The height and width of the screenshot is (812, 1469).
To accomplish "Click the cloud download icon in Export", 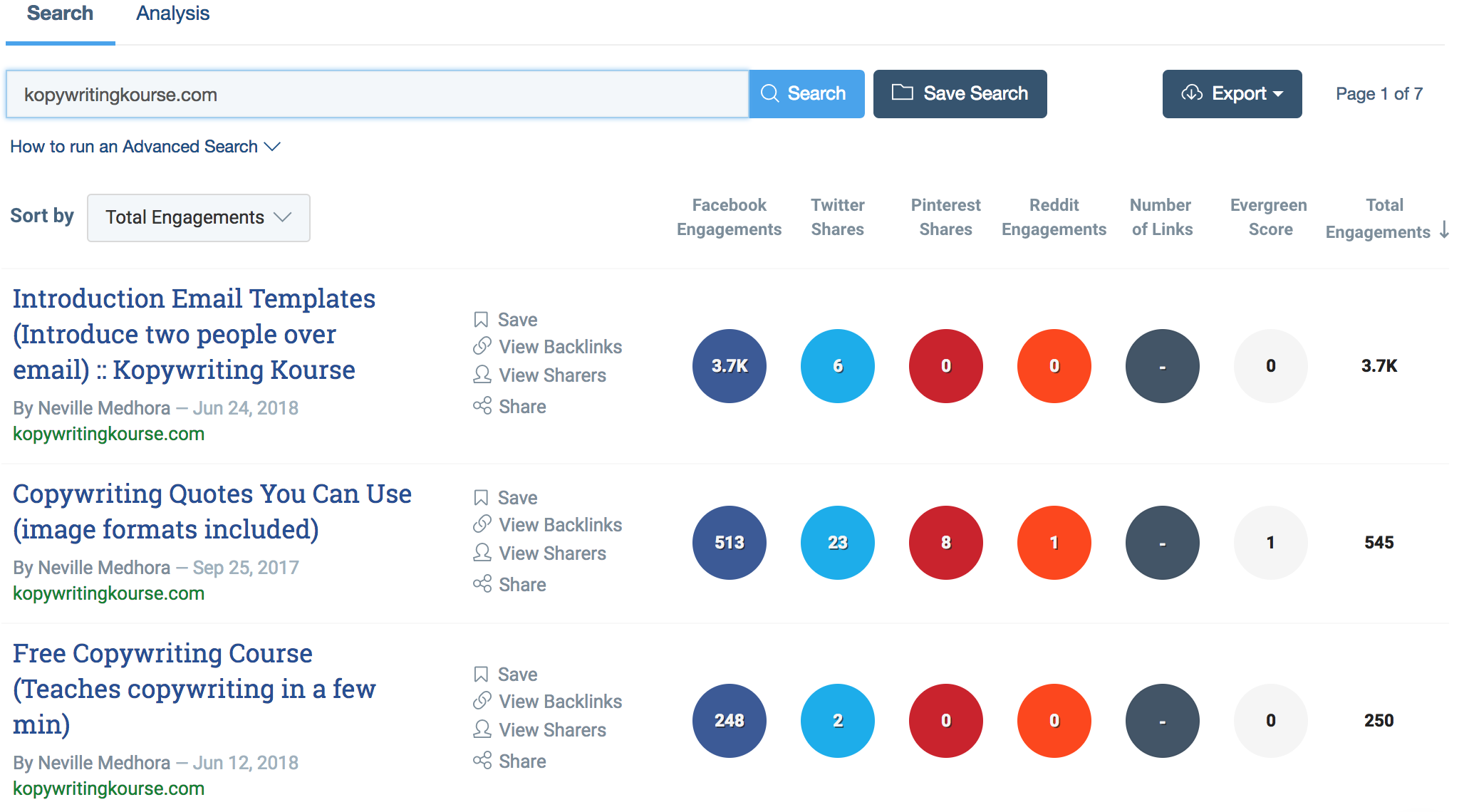I will pos(1192,93).
